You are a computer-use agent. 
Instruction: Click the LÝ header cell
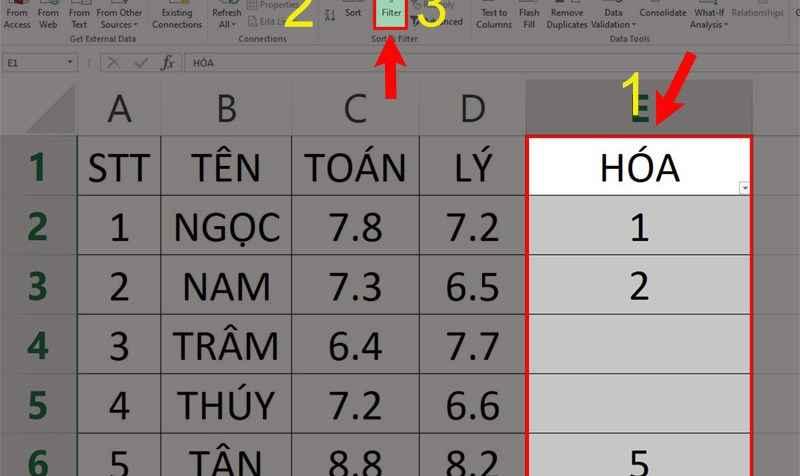coord(472,166)
